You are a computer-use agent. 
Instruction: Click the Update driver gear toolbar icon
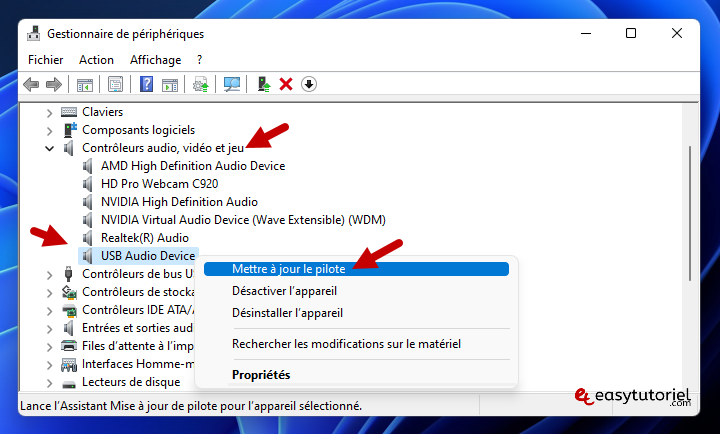pos(201,85)
